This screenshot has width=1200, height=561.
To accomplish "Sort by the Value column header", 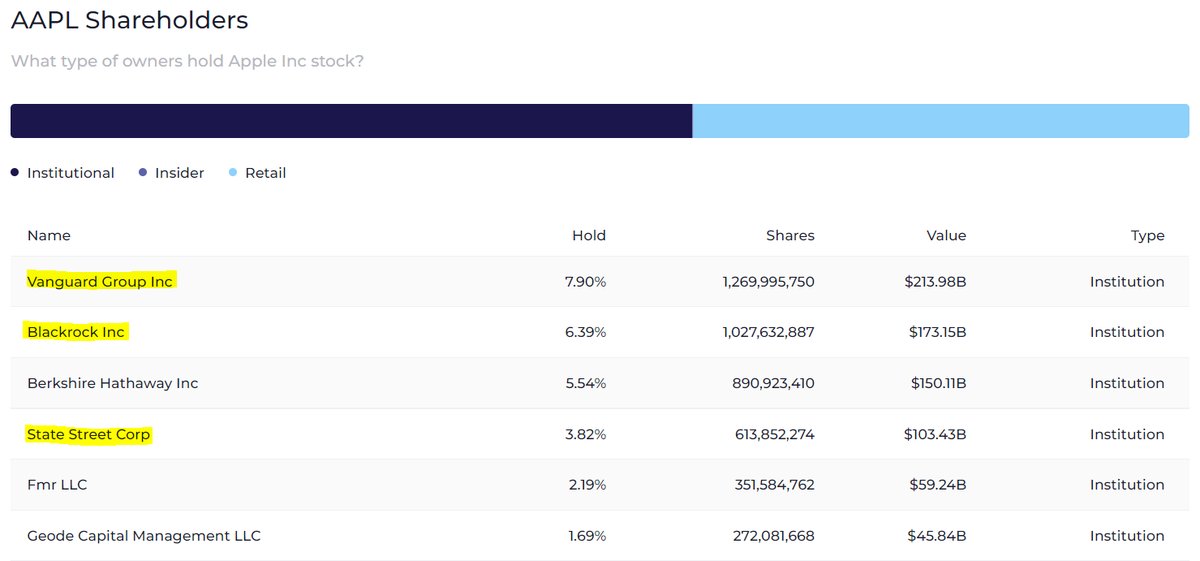I will tap(946, 236).
